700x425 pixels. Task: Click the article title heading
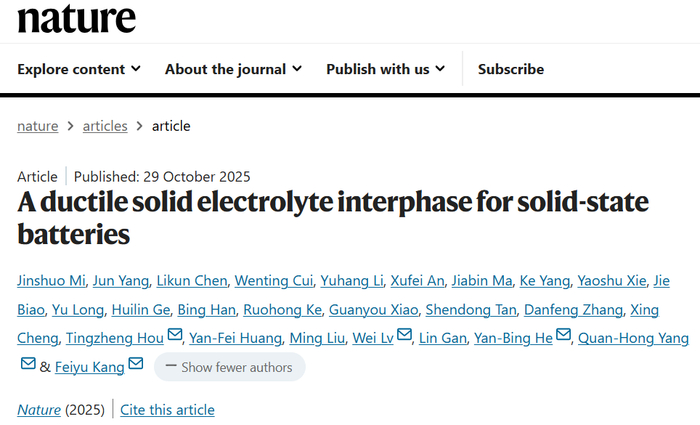(333, 218)
